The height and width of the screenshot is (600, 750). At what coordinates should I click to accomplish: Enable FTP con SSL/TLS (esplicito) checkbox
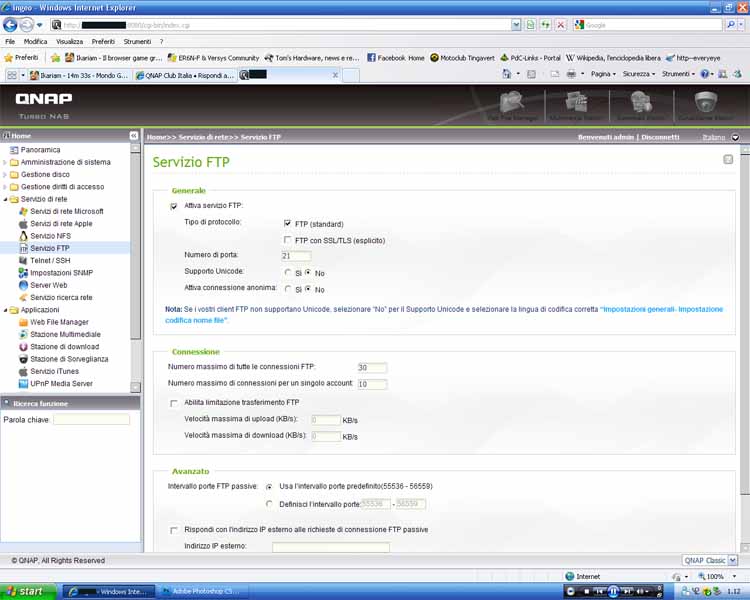tap(288, 240)
